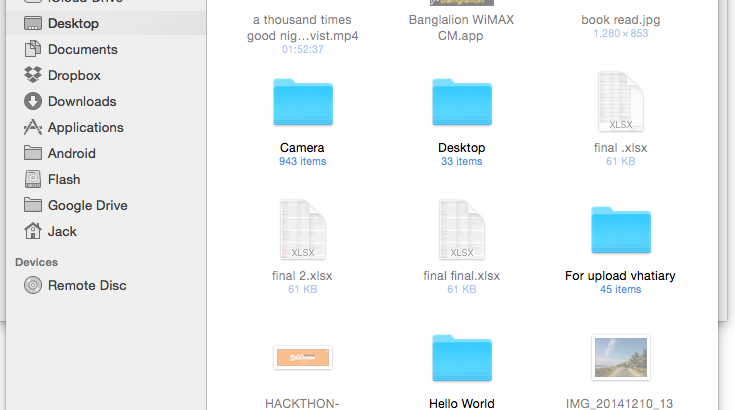Open Google Drive from the sidebar

(87, 205)
